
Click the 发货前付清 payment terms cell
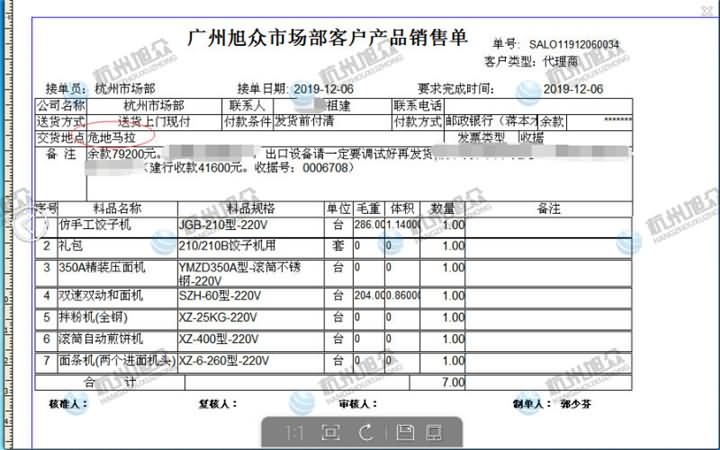[x=303, y=121]
